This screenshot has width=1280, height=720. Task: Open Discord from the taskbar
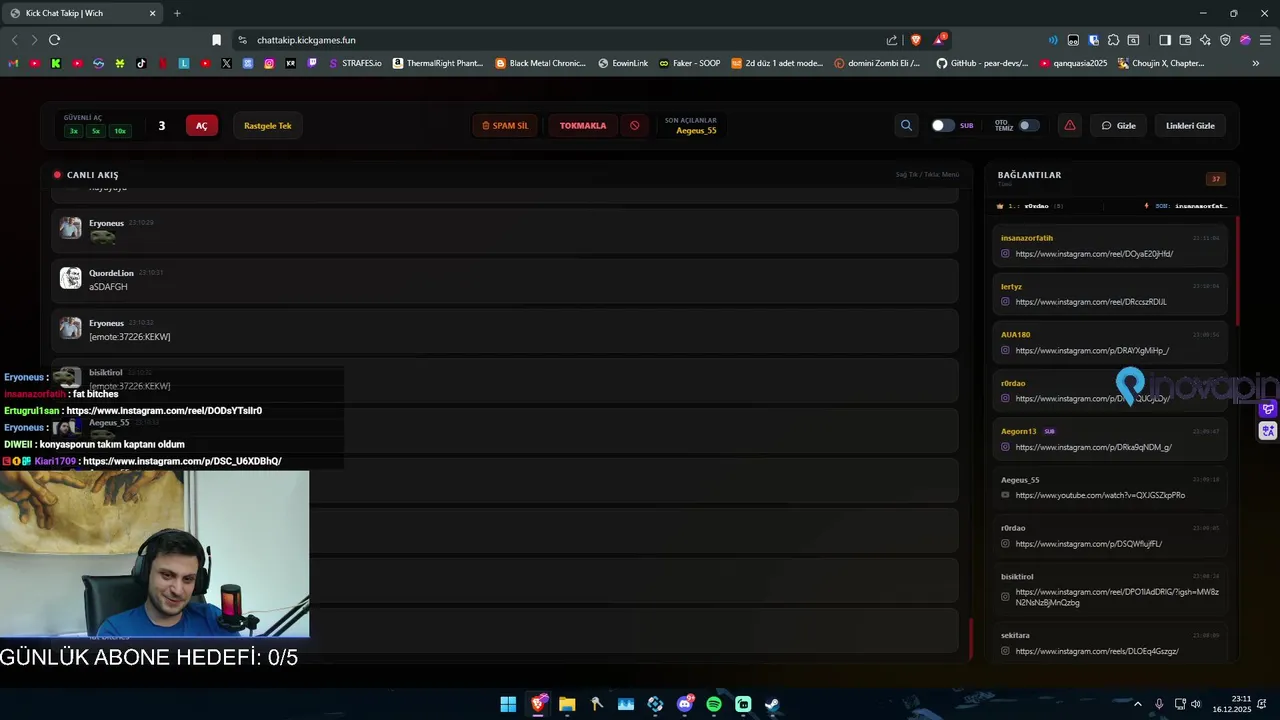(685, 704)
